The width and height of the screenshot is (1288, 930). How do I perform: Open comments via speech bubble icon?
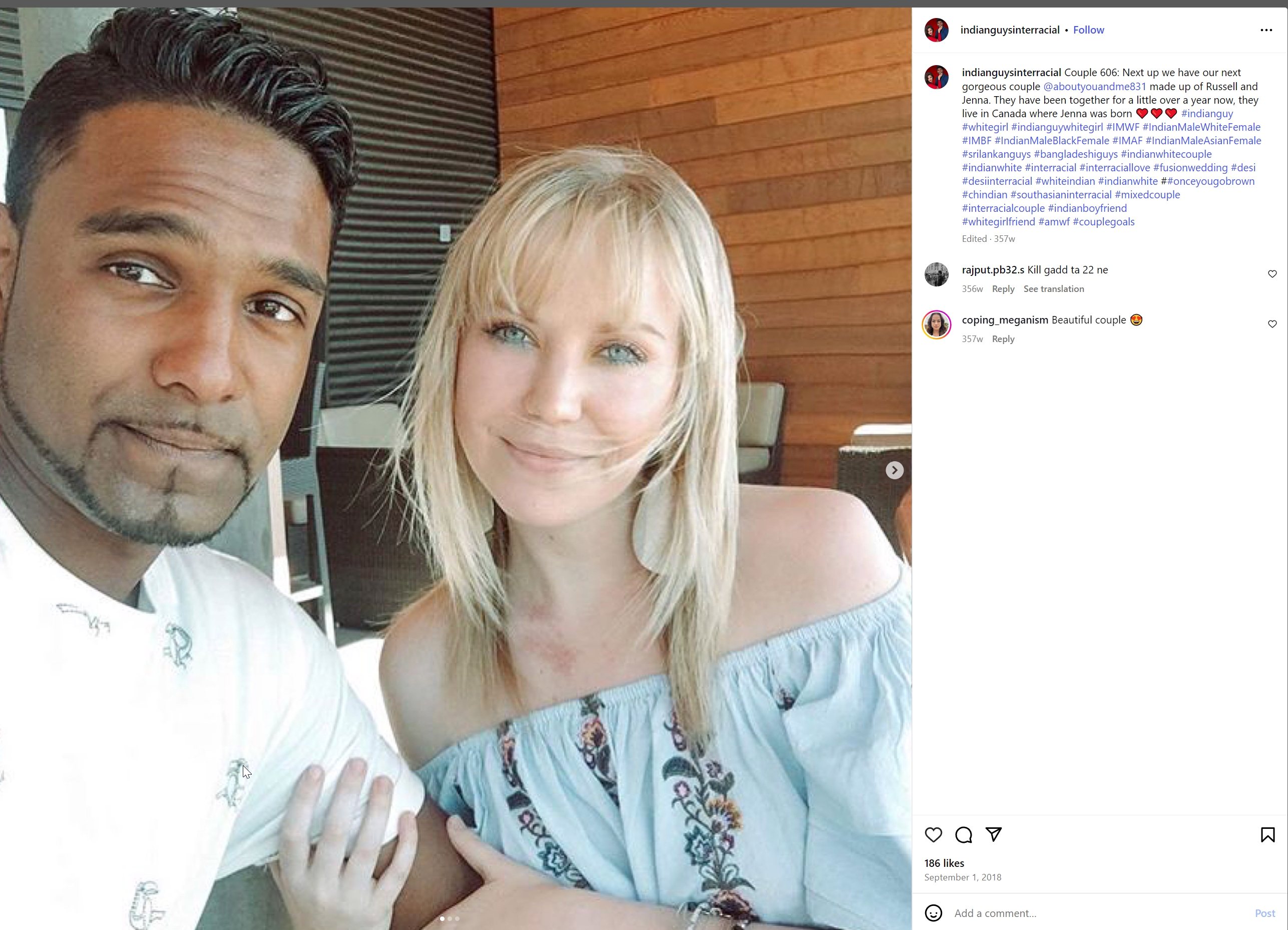pyautogui.click(x=963, y=834)
